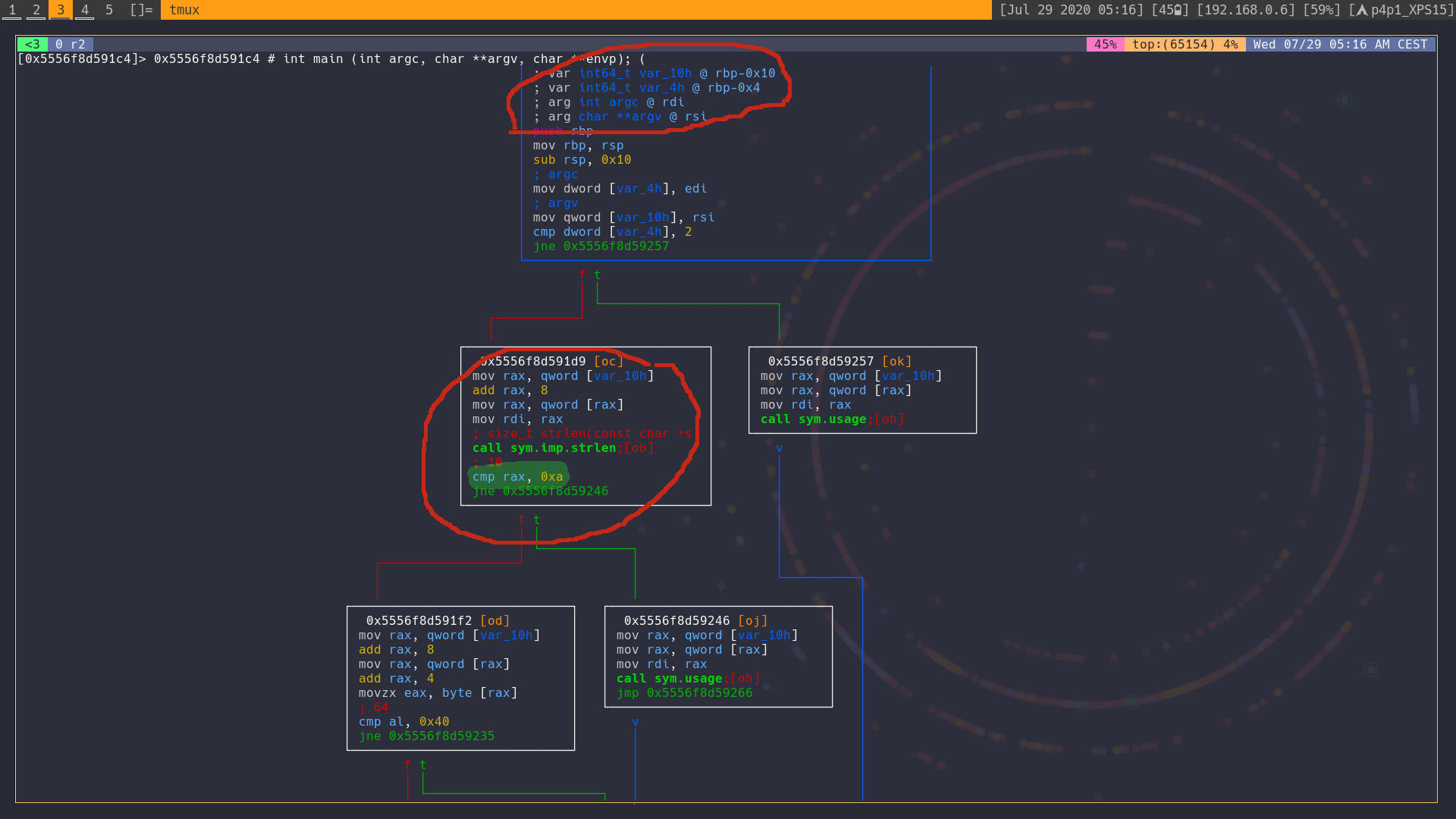Click the call sym.imp.strlen instruction
This screenshot has height=819, width=1456.
[x=544, y=448]
